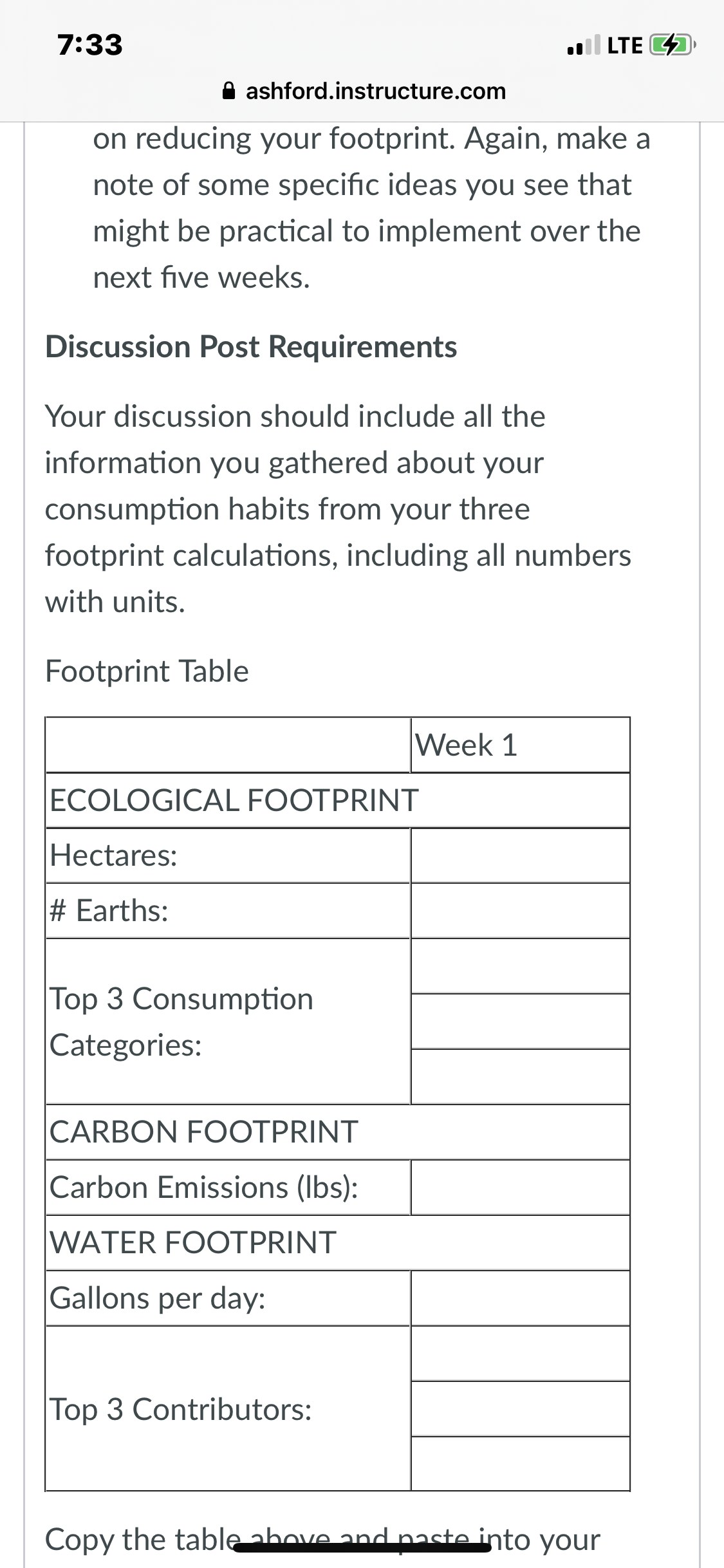The height and width of the screenshot is (1568, 724).
Task: Tap the first Top 3 Consumption Categories cell
Action: pos(520,966)
